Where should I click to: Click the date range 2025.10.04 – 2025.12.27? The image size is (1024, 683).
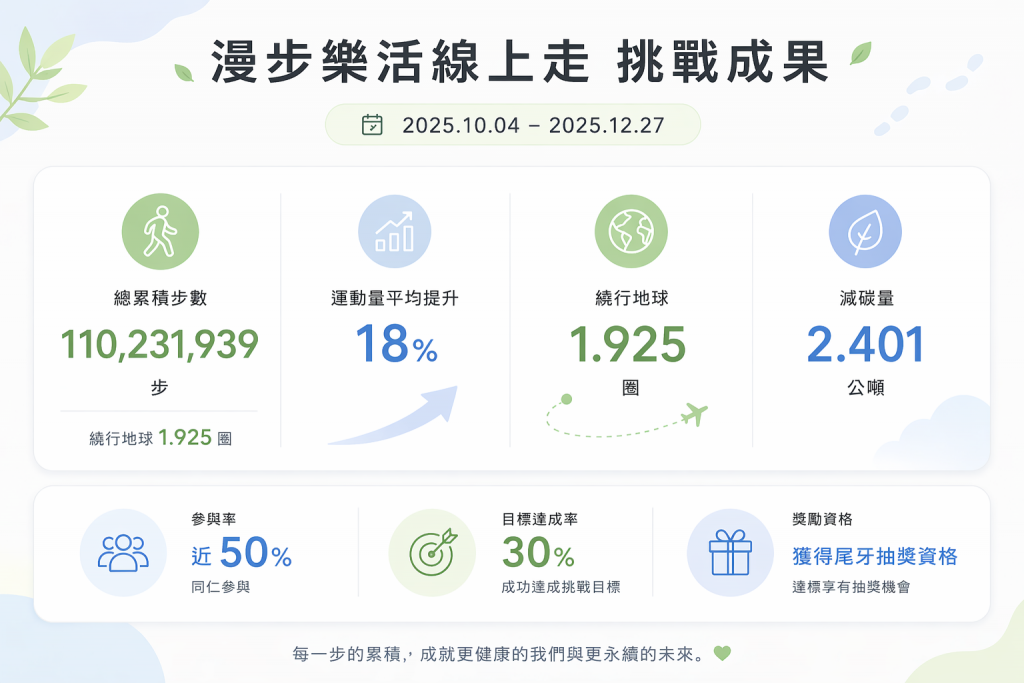(533, 126)
